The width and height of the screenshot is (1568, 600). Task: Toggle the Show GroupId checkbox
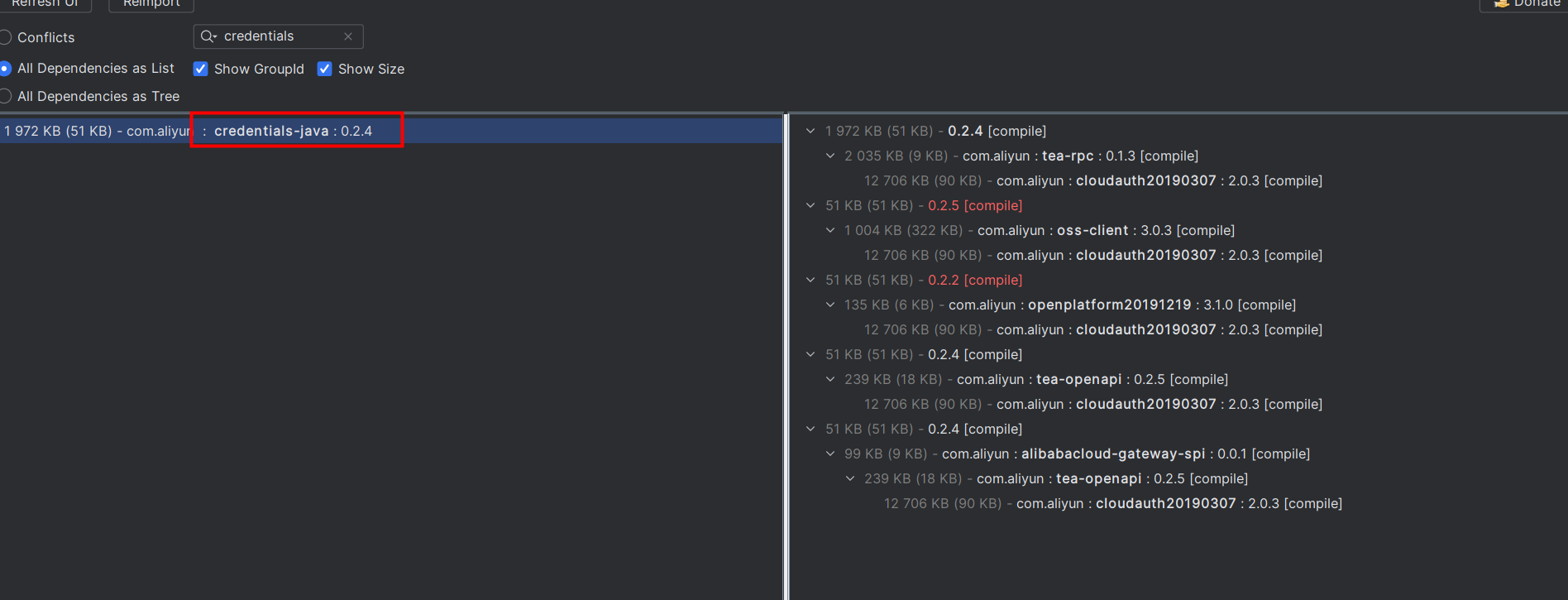200,69
